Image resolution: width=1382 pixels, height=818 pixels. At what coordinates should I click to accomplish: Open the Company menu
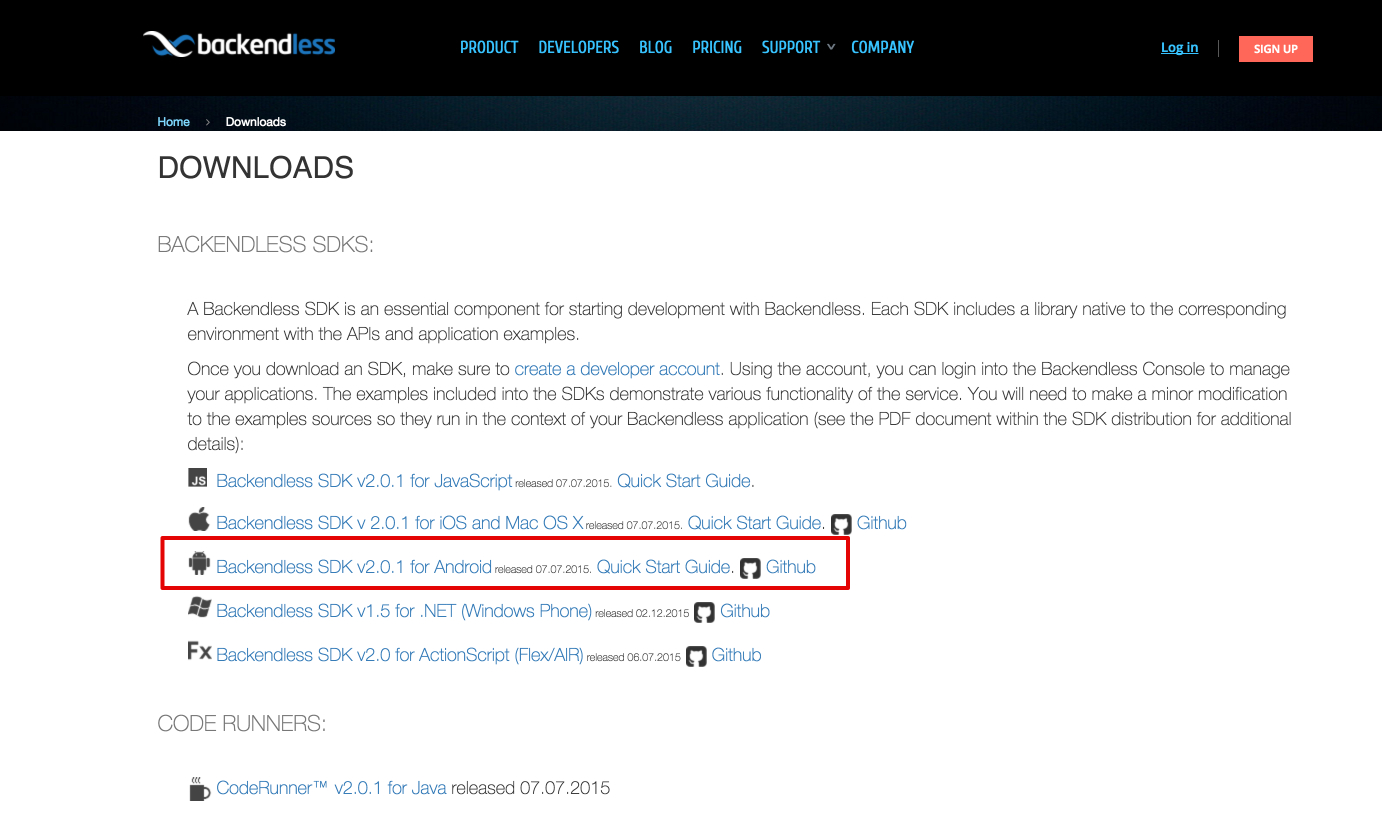[x=882, y=47]
